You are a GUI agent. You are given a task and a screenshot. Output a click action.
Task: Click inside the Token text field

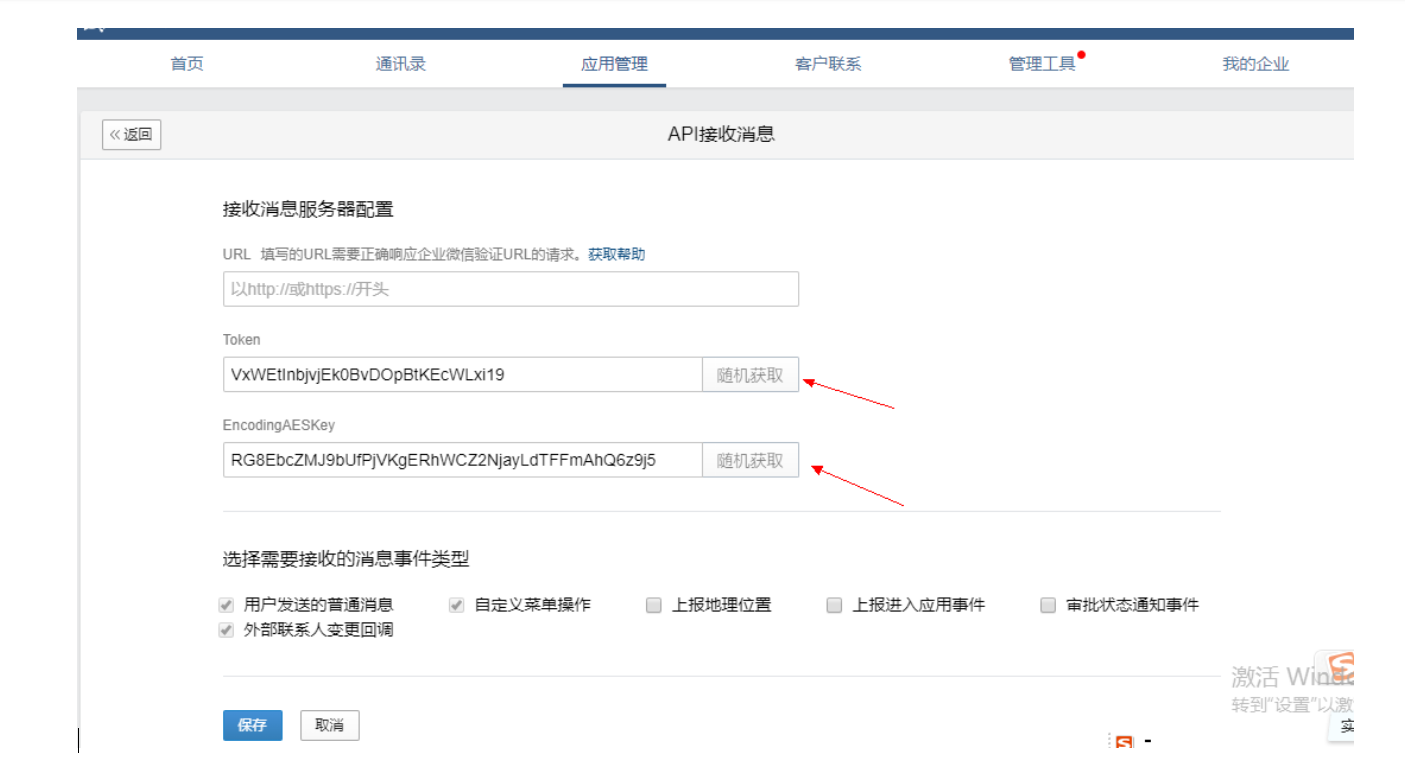pyautogui.click(x=462, y=375)
